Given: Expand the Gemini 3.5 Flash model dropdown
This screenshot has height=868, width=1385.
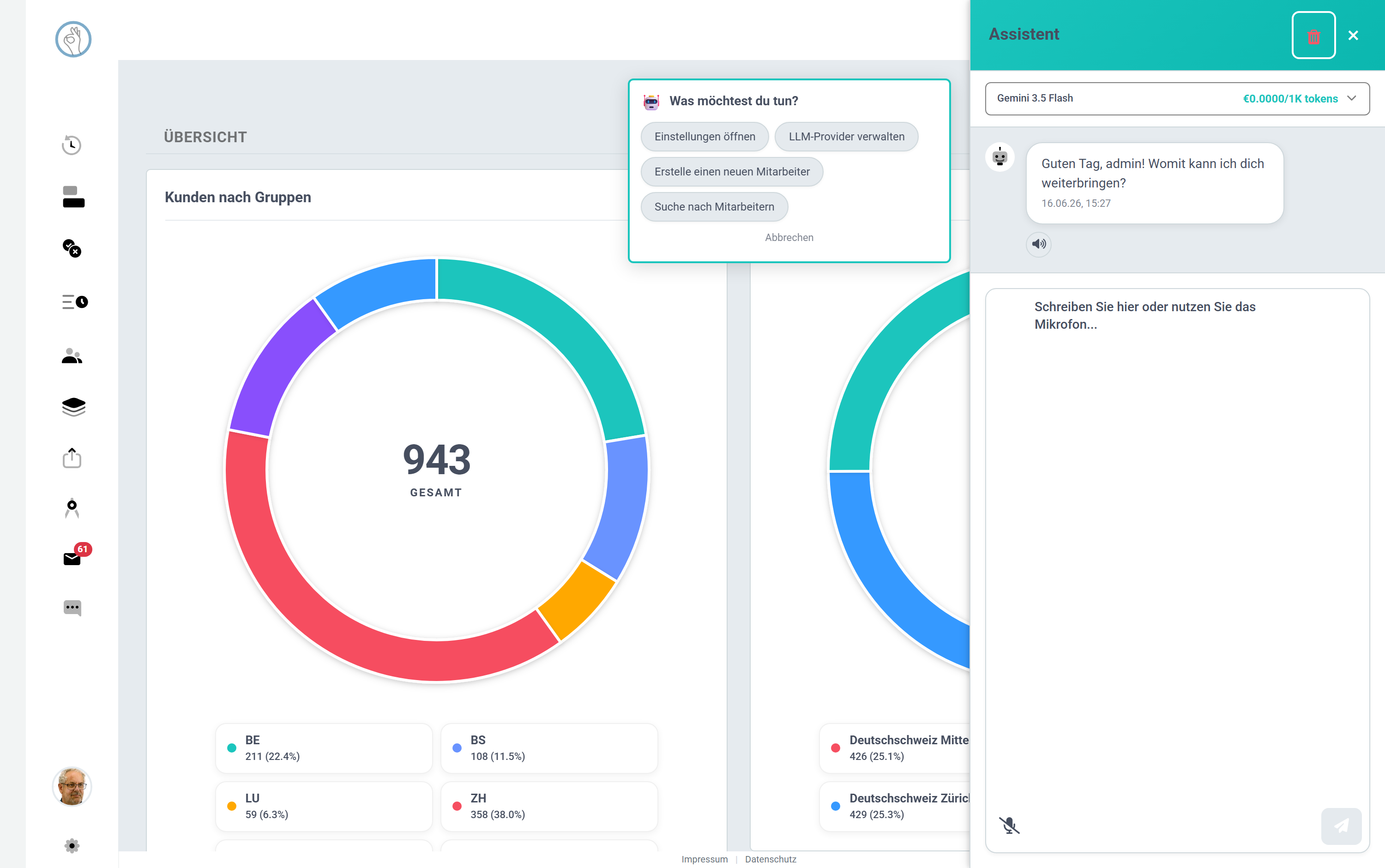Looking at the screenshot, I should 1177,99.
